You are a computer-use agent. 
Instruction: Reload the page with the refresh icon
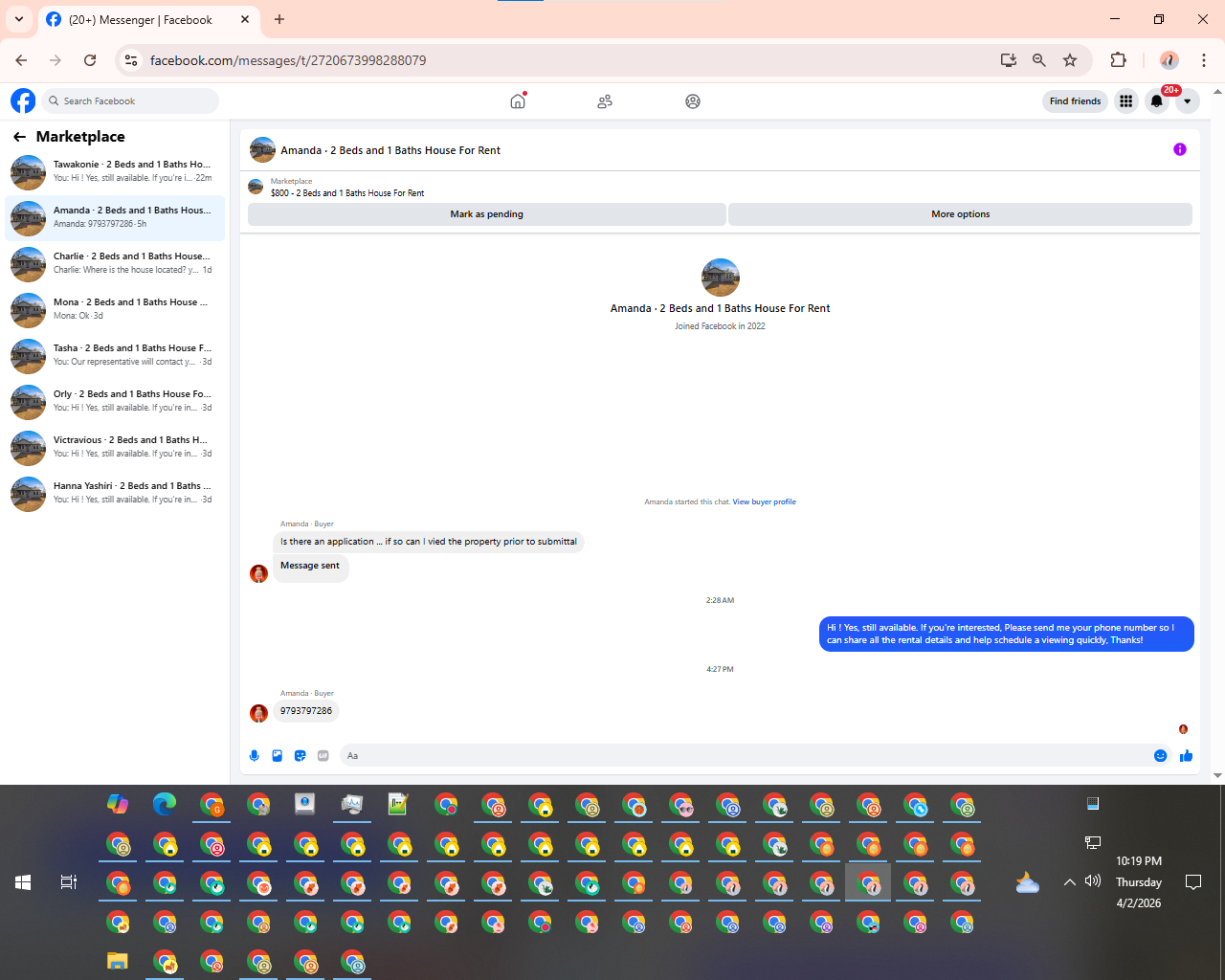(x=90, y=60)
